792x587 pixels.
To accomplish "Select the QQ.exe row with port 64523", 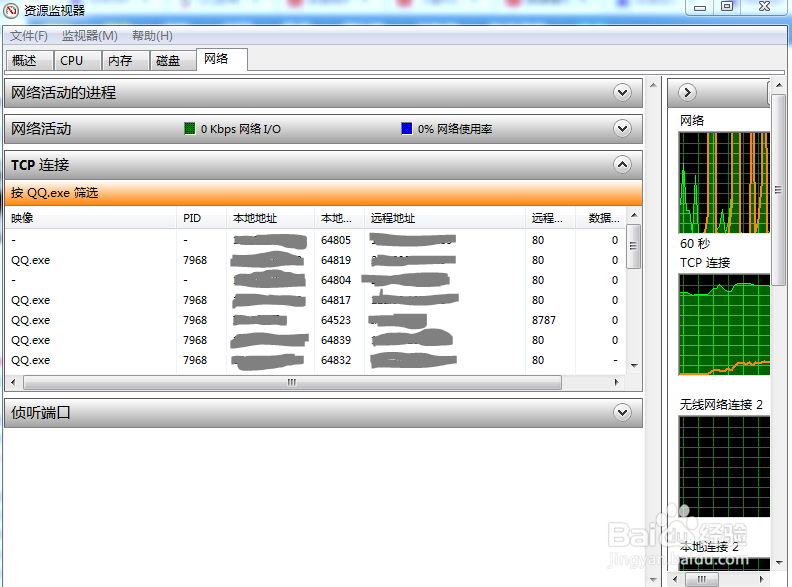I will pos(316,320).
